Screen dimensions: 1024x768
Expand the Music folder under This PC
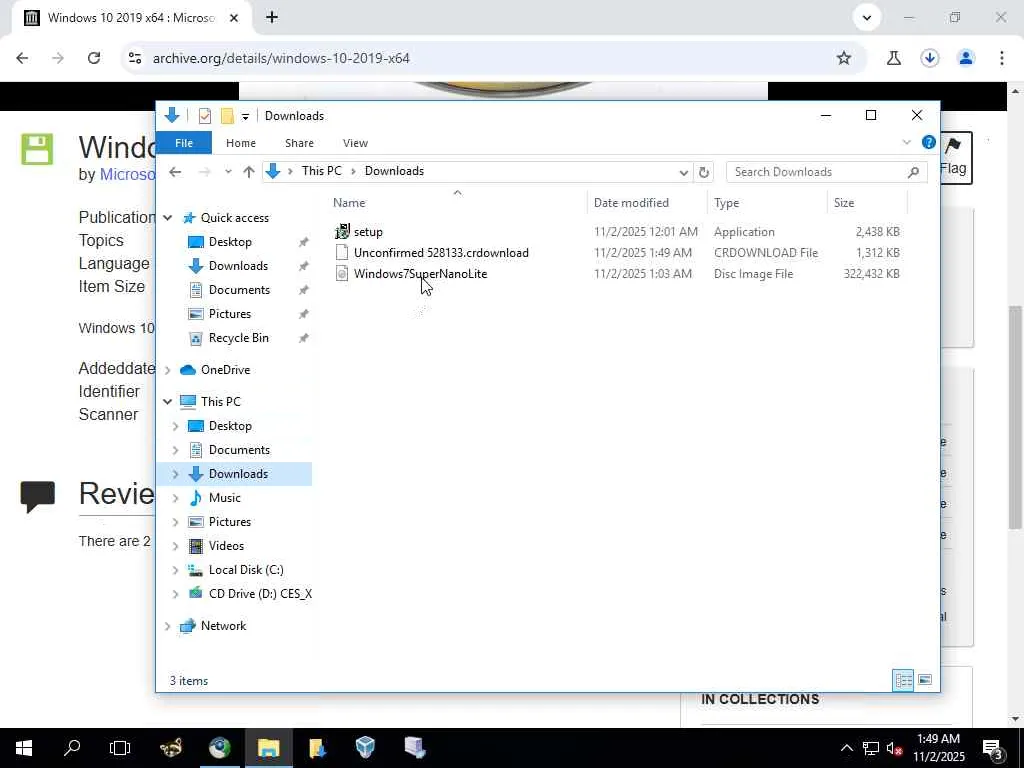pos(176,498)
